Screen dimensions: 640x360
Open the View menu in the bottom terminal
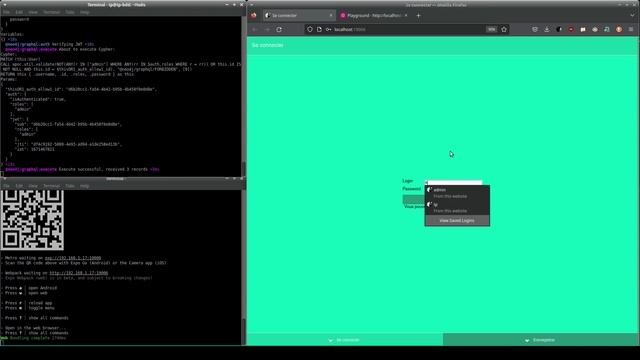point(33,186)
